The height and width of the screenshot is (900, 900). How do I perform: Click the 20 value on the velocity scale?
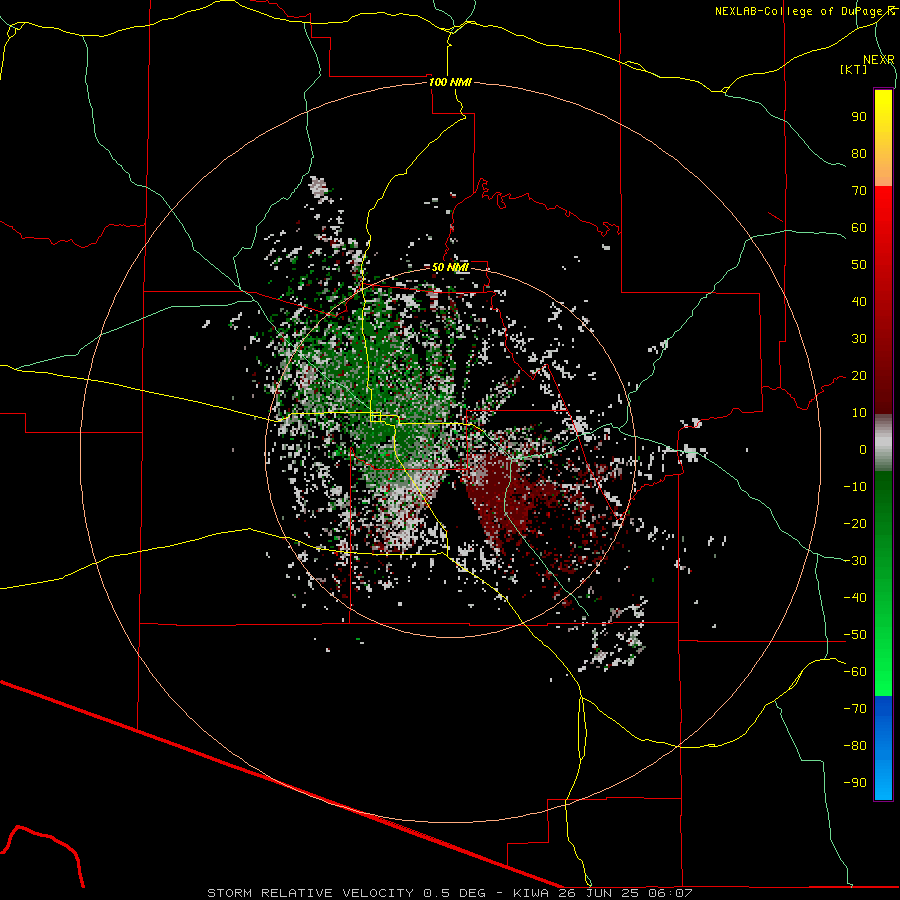(x=859, y=376)
